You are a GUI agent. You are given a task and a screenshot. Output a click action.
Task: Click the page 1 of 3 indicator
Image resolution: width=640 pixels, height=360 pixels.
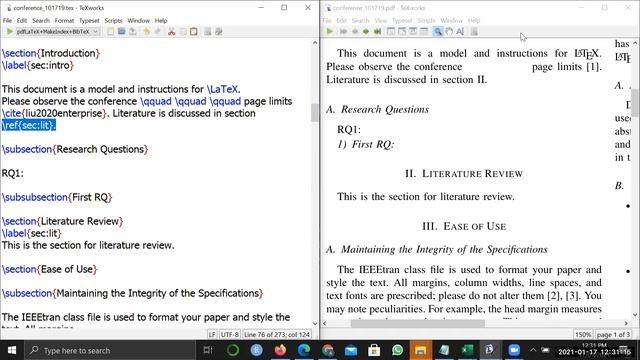(x=613, y=335)
